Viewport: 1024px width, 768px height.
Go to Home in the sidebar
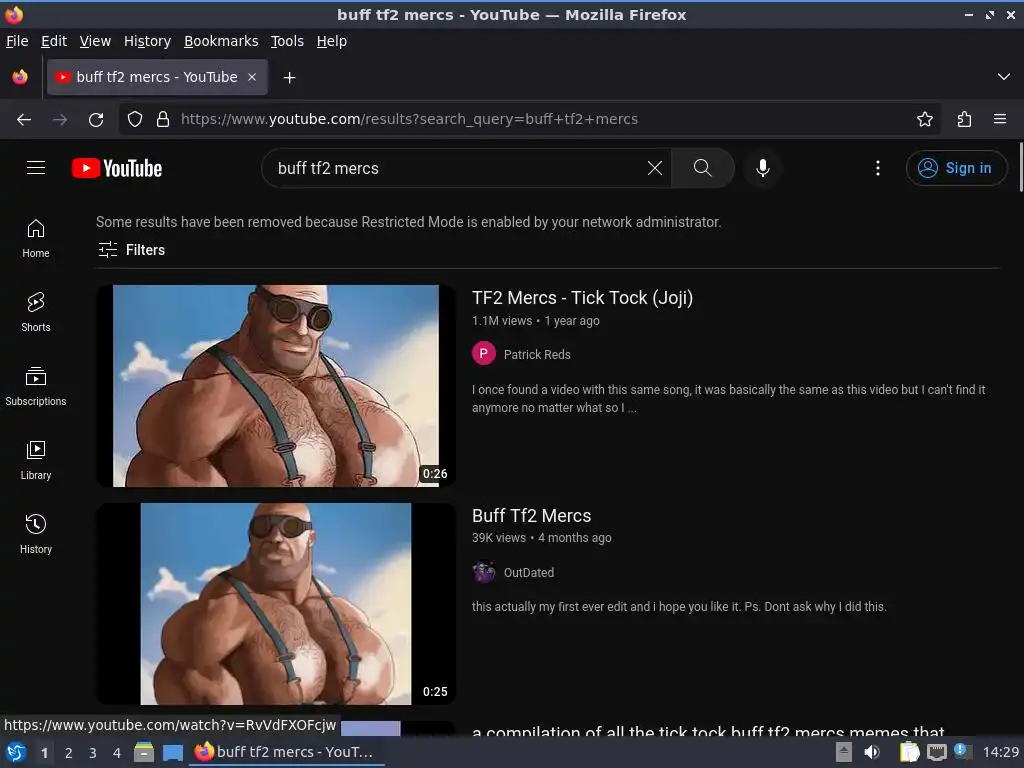(36, 238)
